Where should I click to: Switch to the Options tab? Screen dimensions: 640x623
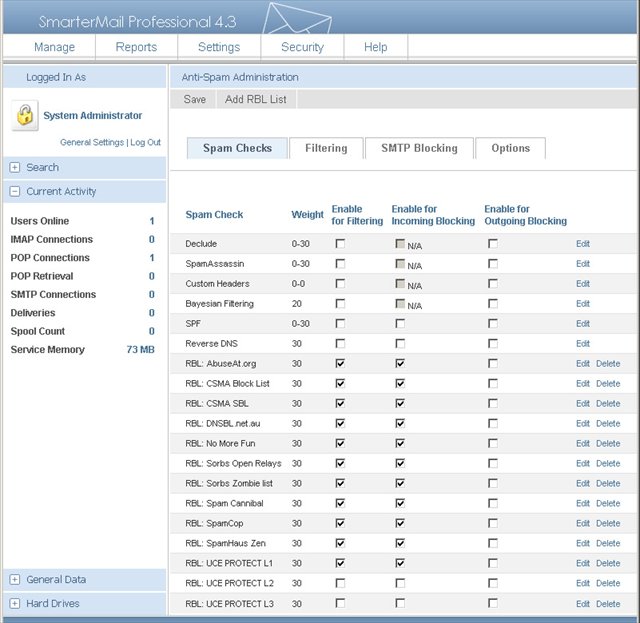[511, 148]
